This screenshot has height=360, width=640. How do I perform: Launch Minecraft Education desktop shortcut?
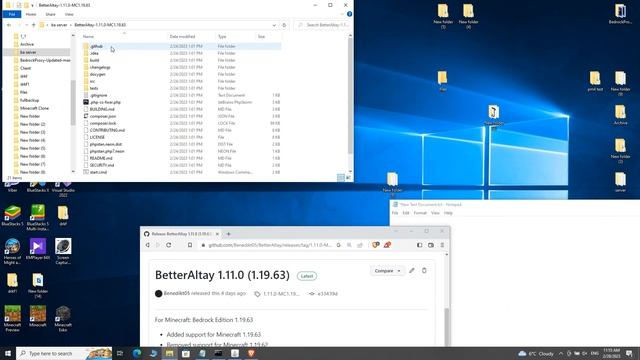[x=63, y=318]
